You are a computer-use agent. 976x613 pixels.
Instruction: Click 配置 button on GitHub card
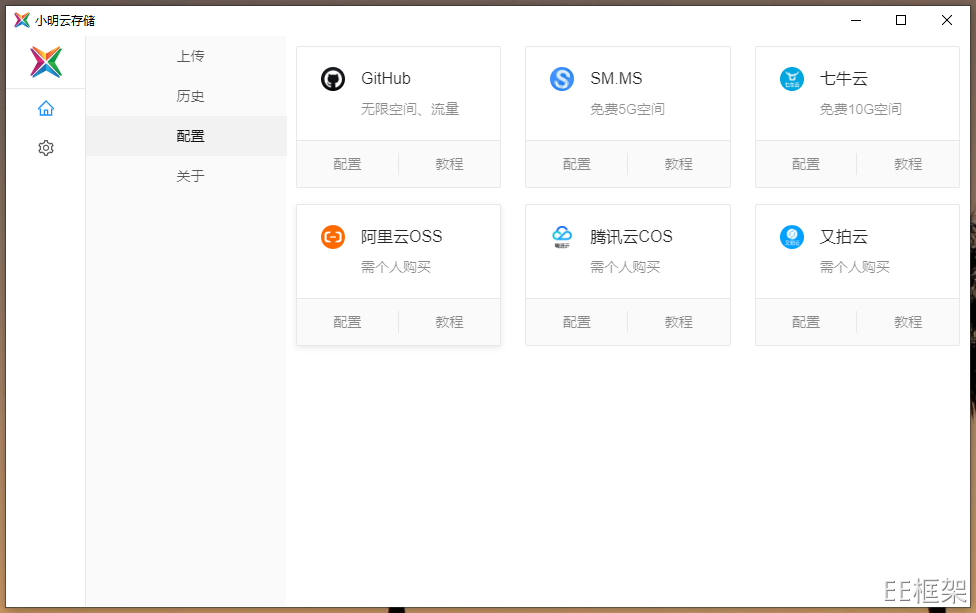click(x=347, y=164)
